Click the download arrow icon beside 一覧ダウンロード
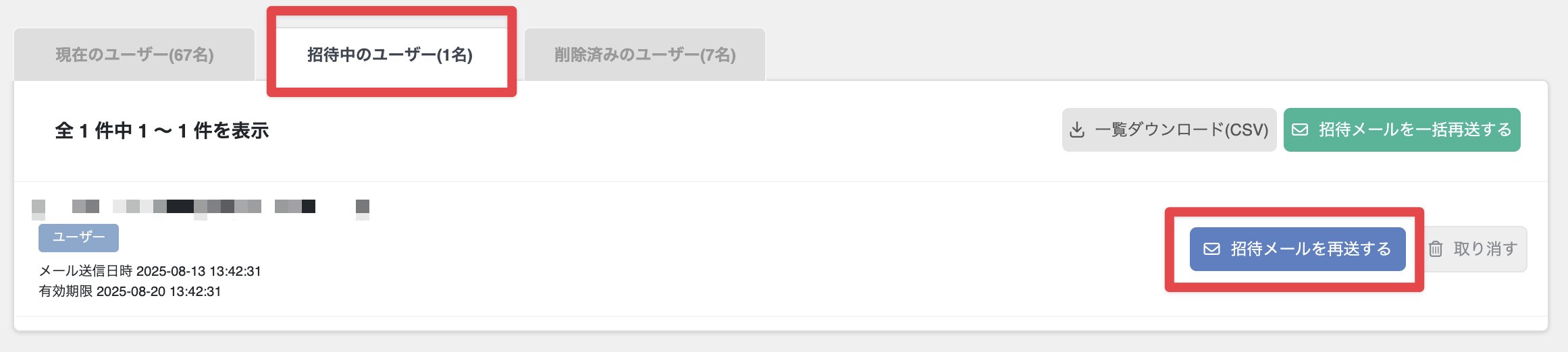This screenshot has width=1568, height=352. coord(1077,129)
